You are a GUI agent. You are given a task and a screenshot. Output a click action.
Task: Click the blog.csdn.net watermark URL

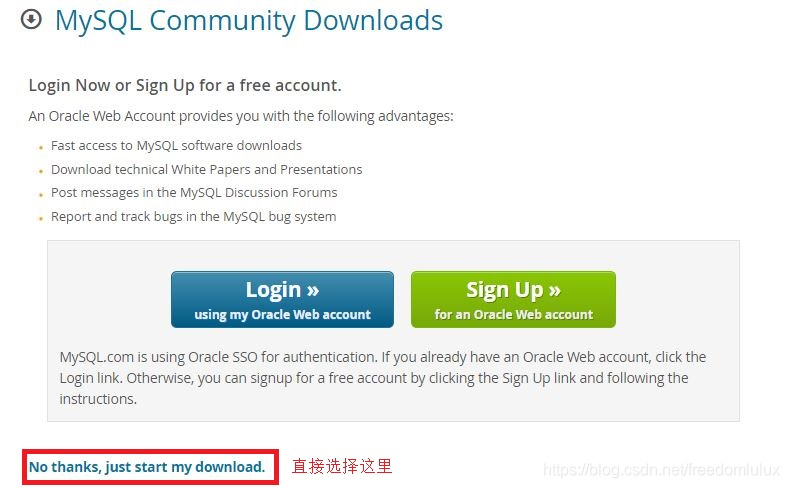(662, 469)
